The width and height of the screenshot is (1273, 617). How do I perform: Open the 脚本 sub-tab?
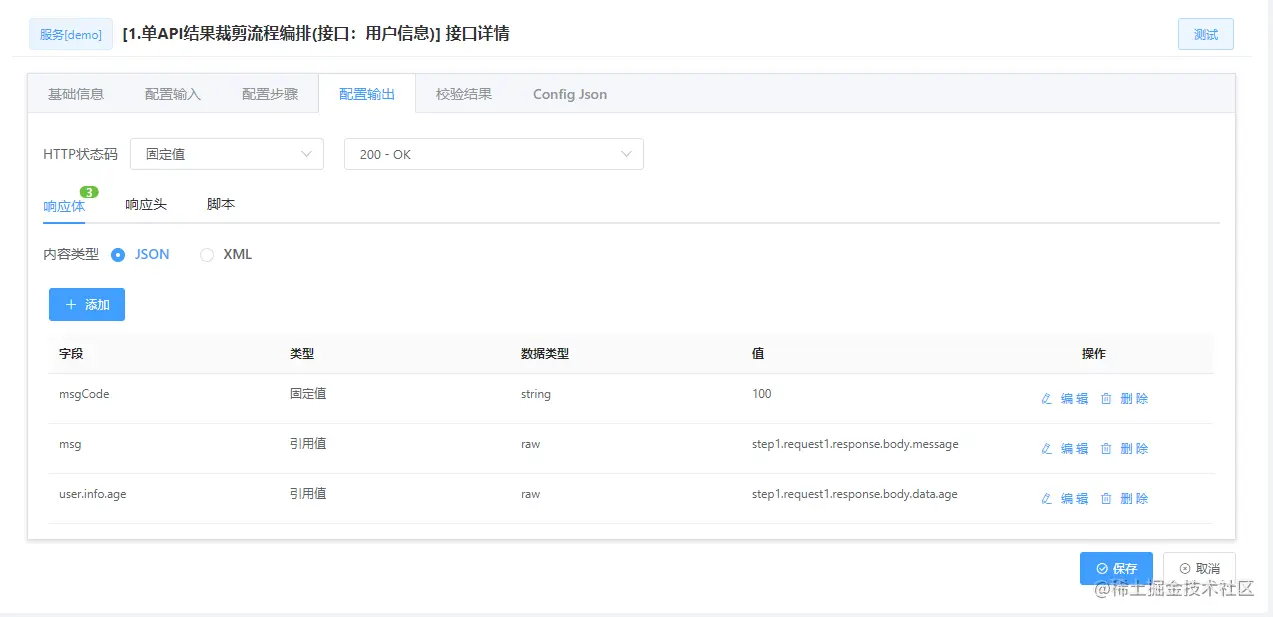pyautogui.click(x=221, y=204)
